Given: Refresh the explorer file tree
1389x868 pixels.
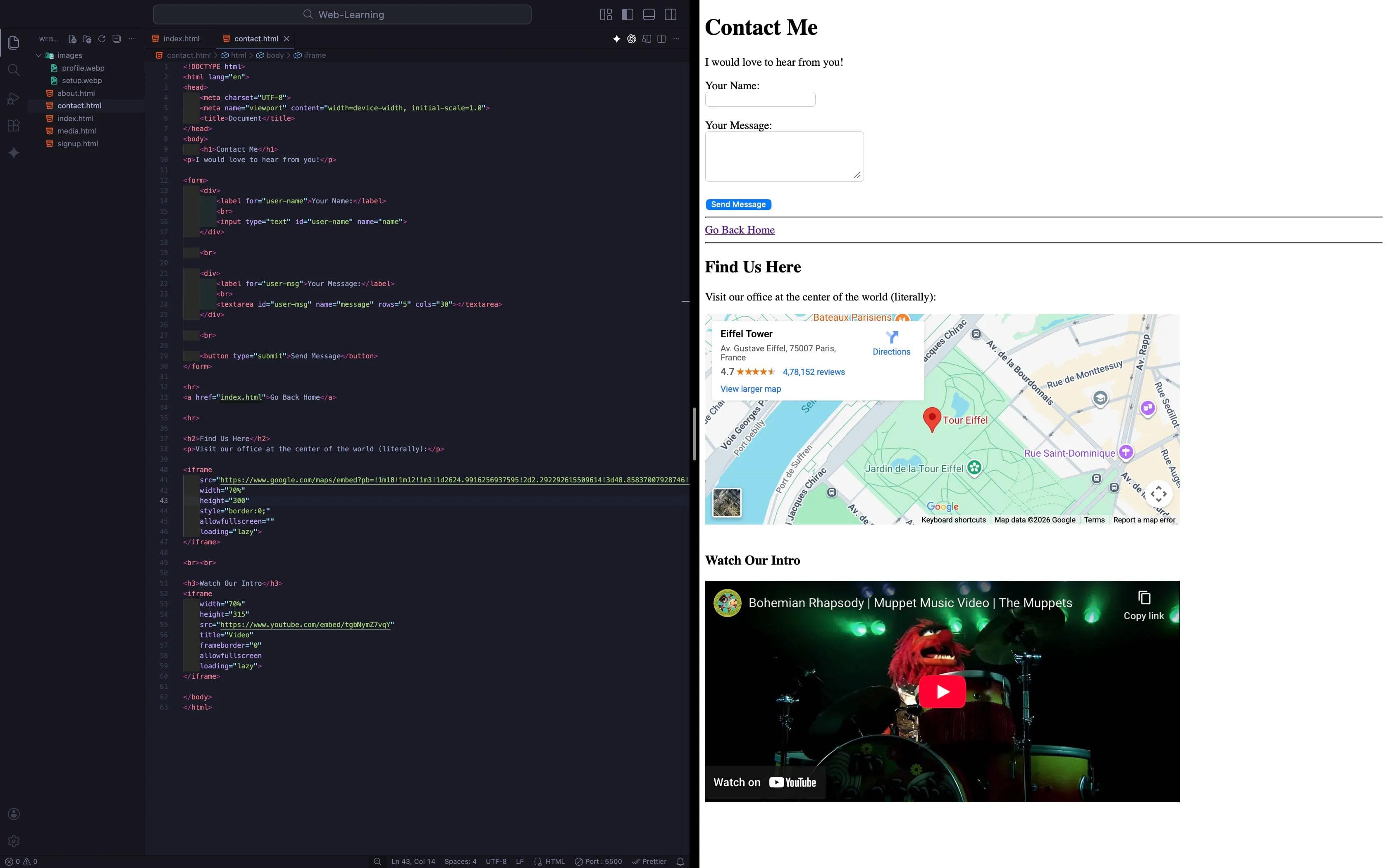Looking at the screenshot, I should pyautogui.click(x=102, y=39).
